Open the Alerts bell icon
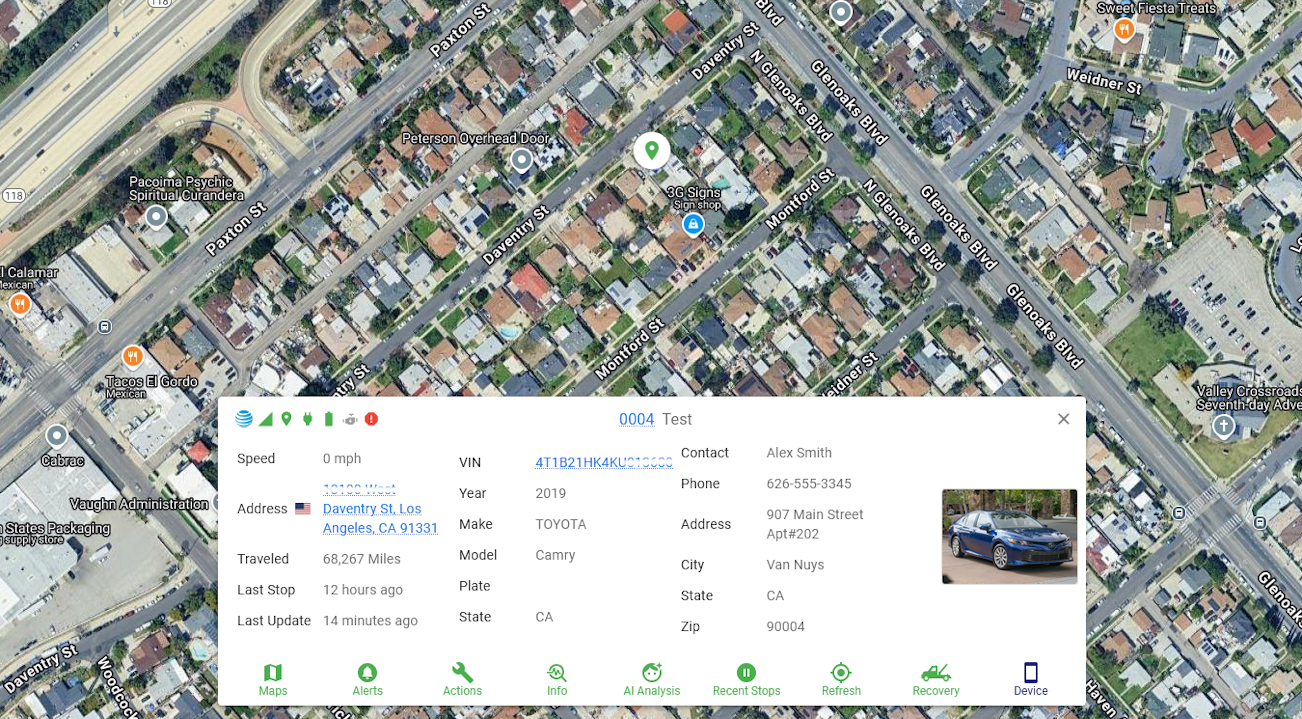Screen dimensions: 1302x719 click(x=367, y=678)
